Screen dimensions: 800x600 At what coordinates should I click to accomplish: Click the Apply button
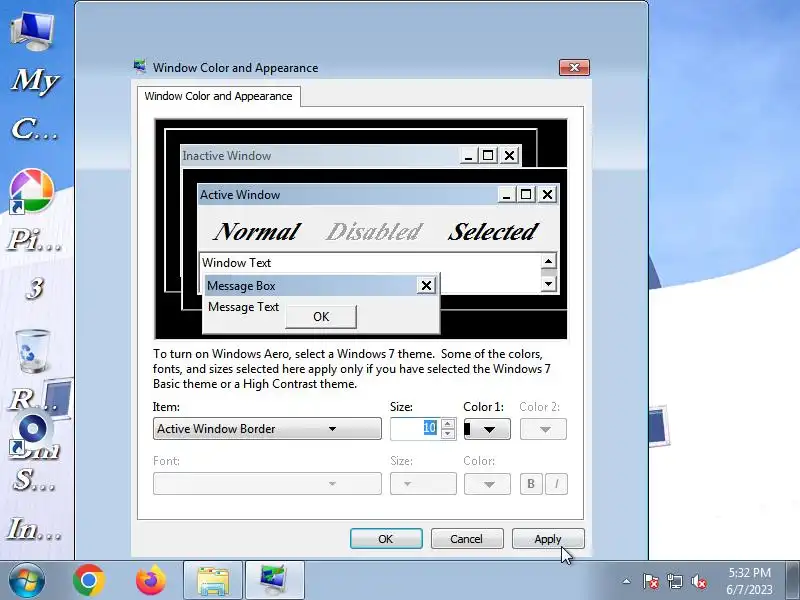click(x=548, y=539)
